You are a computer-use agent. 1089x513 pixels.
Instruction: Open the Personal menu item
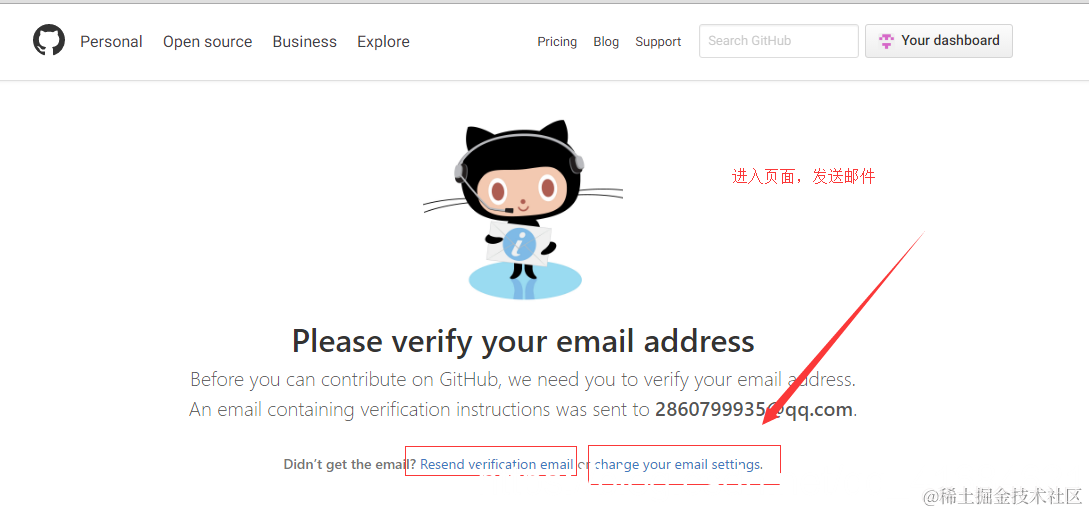click(111, 42)
